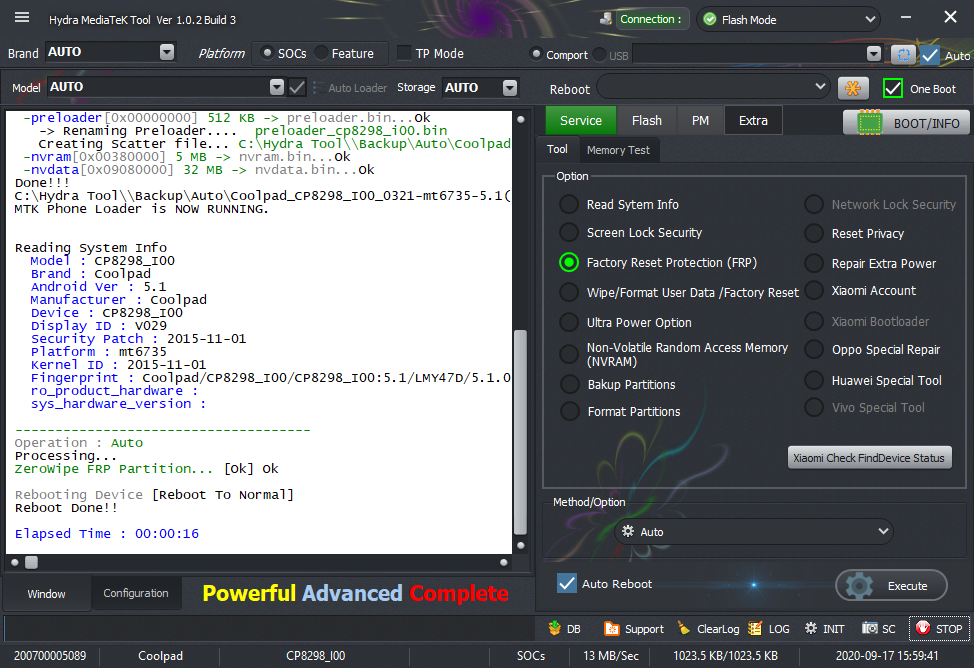Select Format Partitions option
This screenshot has height=668, width=974.
[x=570, y=411]
